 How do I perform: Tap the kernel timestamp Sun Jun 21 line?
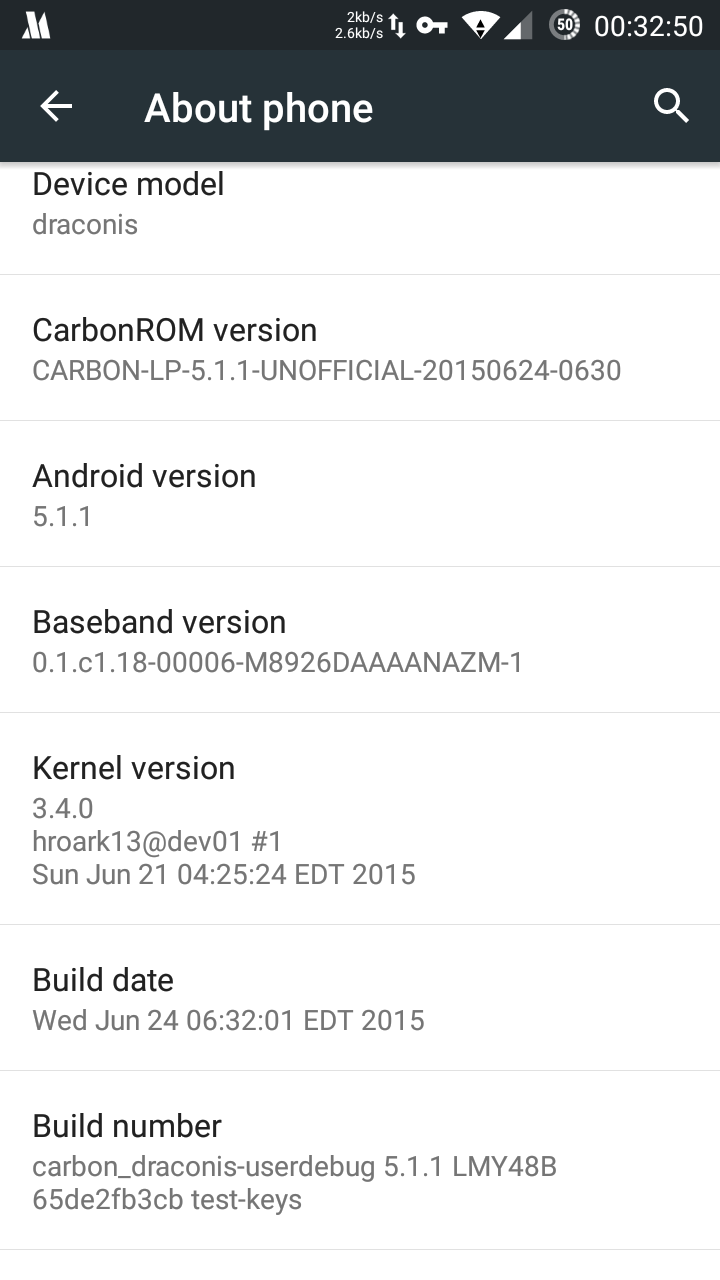[x=224, y=874]
